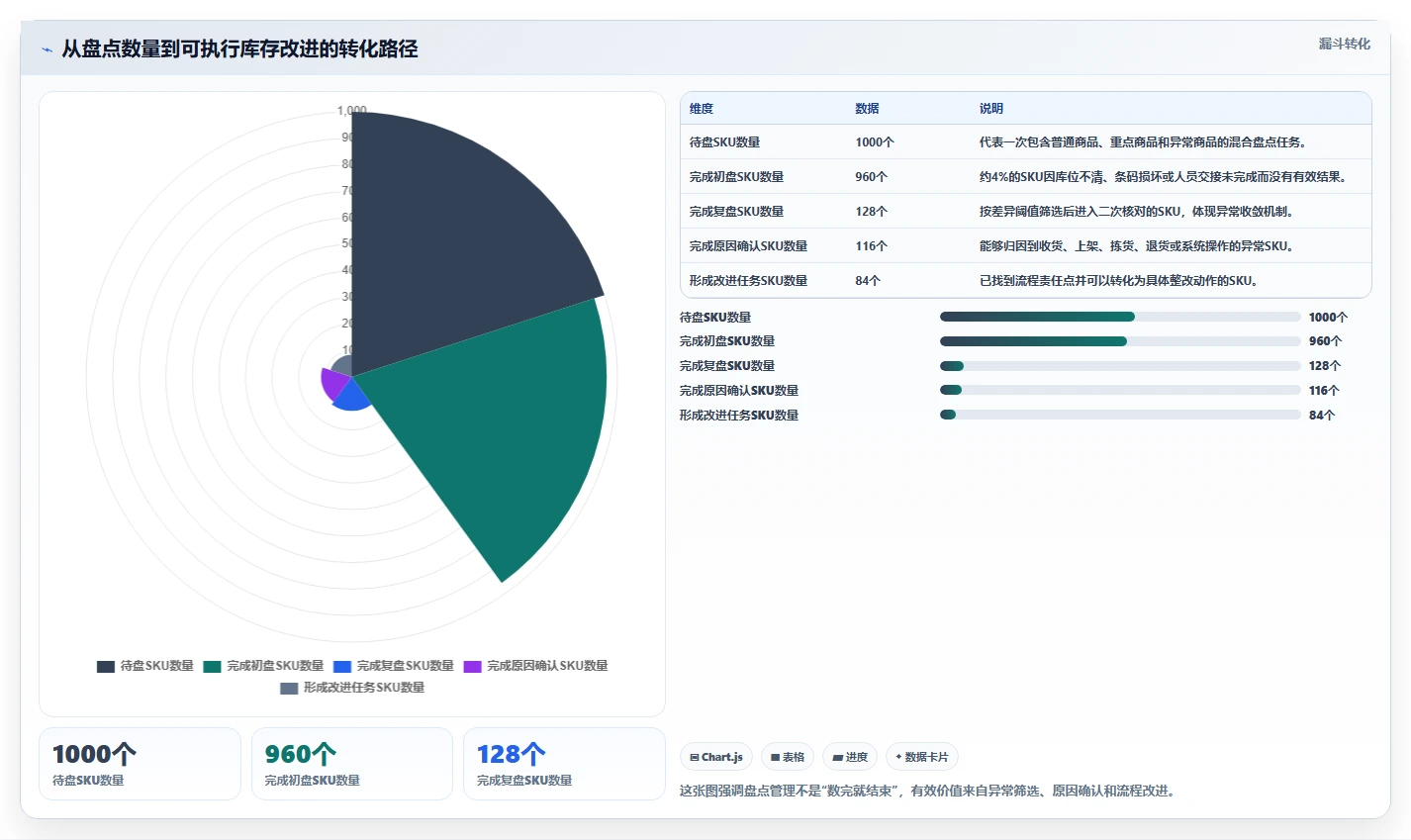Click the 说明 table column header
Image resolution: width=1411 pixels, height=840 pixels.
pyautogui.click(x=991, y=109)
